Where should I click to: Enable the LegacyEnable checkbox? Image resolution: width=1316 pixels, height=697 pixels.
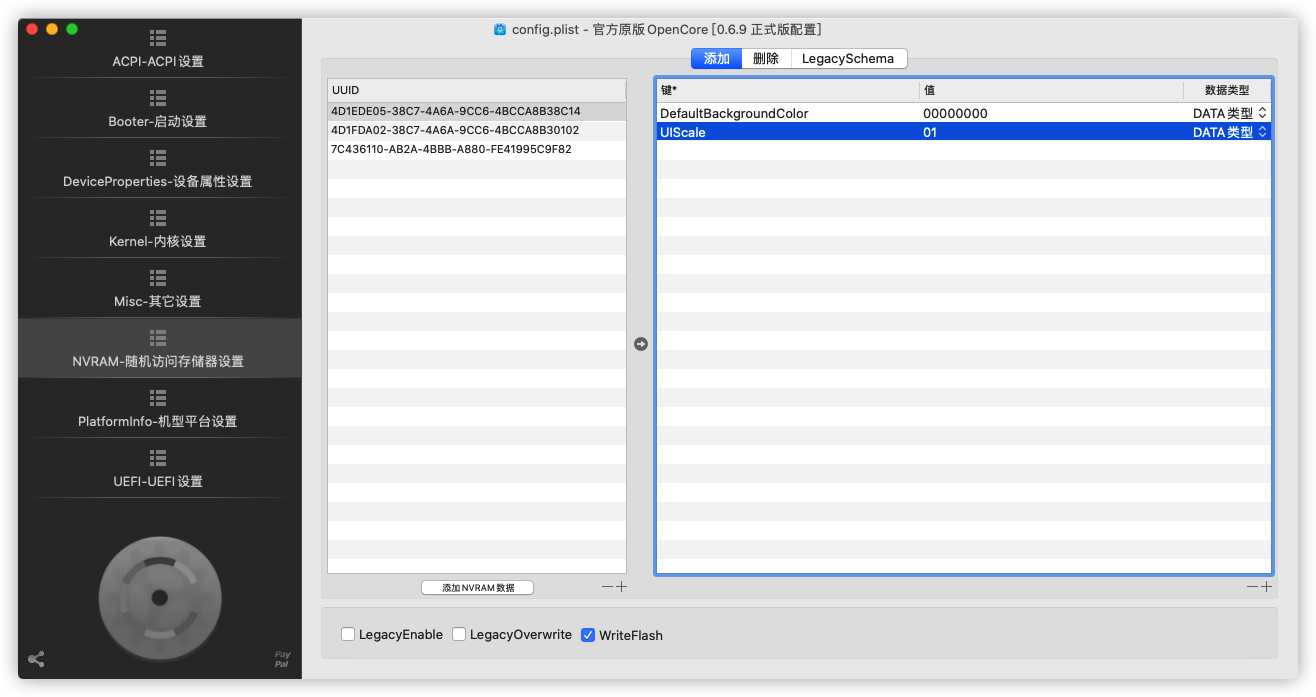tap(348, 635)
